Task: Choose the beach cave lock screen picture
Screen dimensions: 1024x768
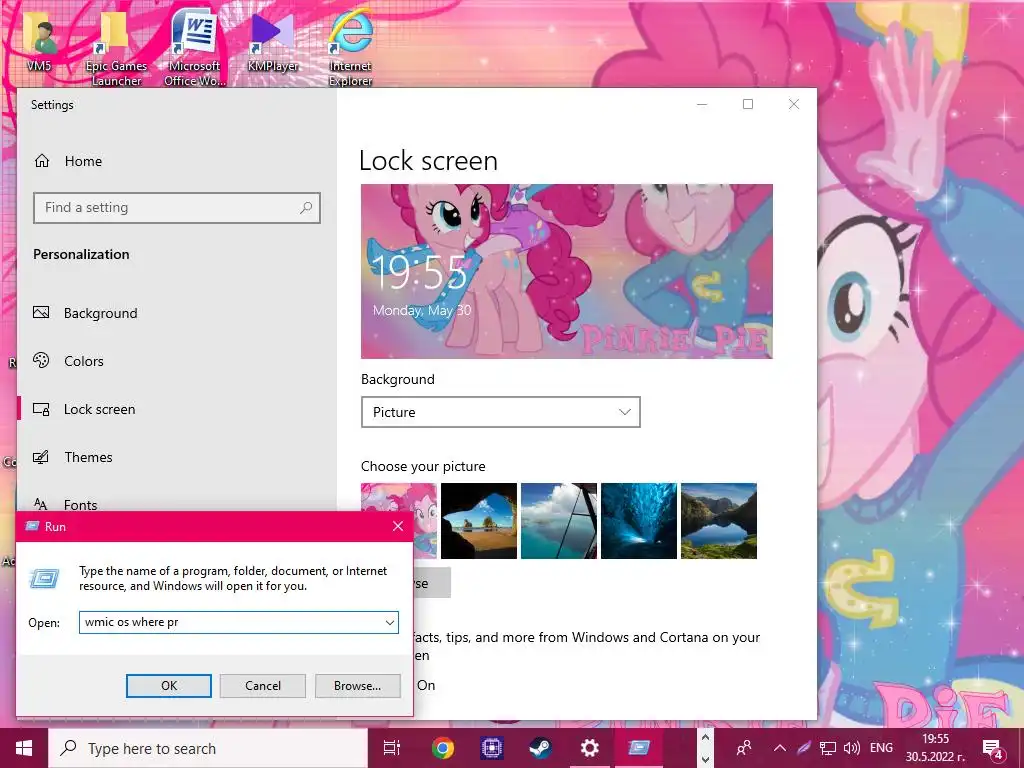Action: point(479,520)
